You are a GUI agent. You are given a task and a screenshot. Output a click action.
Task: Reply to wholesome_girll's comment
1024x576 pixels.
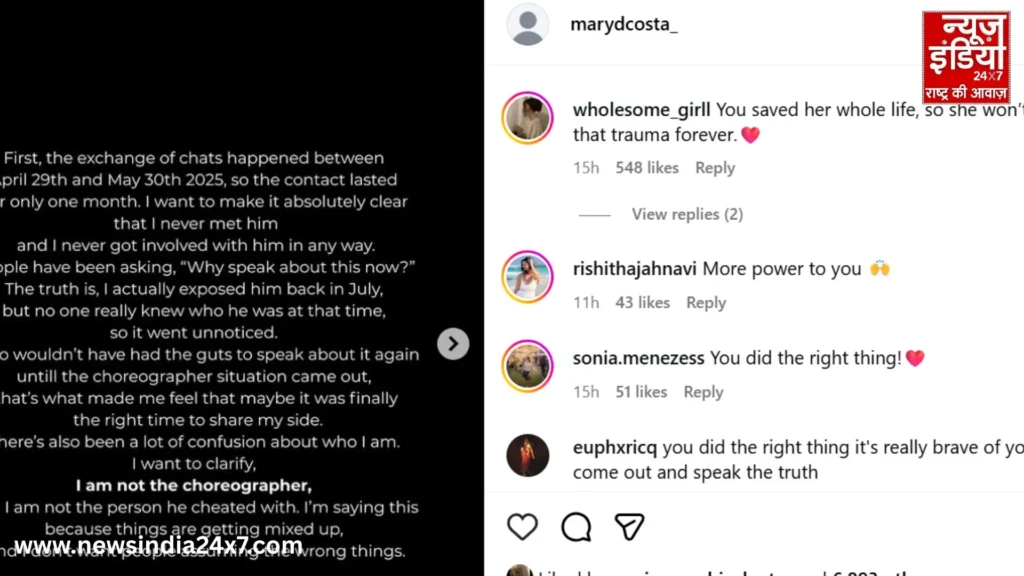[714, 168]
